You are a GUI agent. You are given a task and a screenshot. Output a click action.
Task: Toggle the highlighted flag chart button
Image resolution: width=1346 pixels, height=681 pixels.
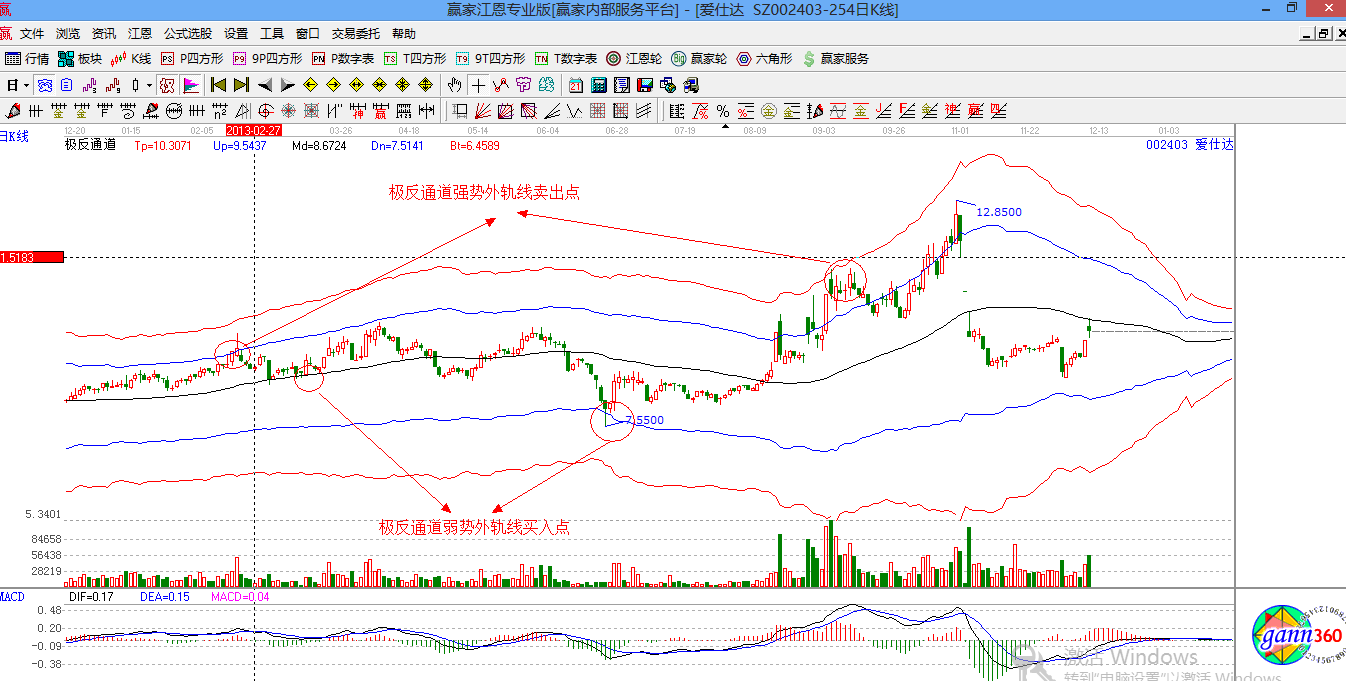point(190,85)
